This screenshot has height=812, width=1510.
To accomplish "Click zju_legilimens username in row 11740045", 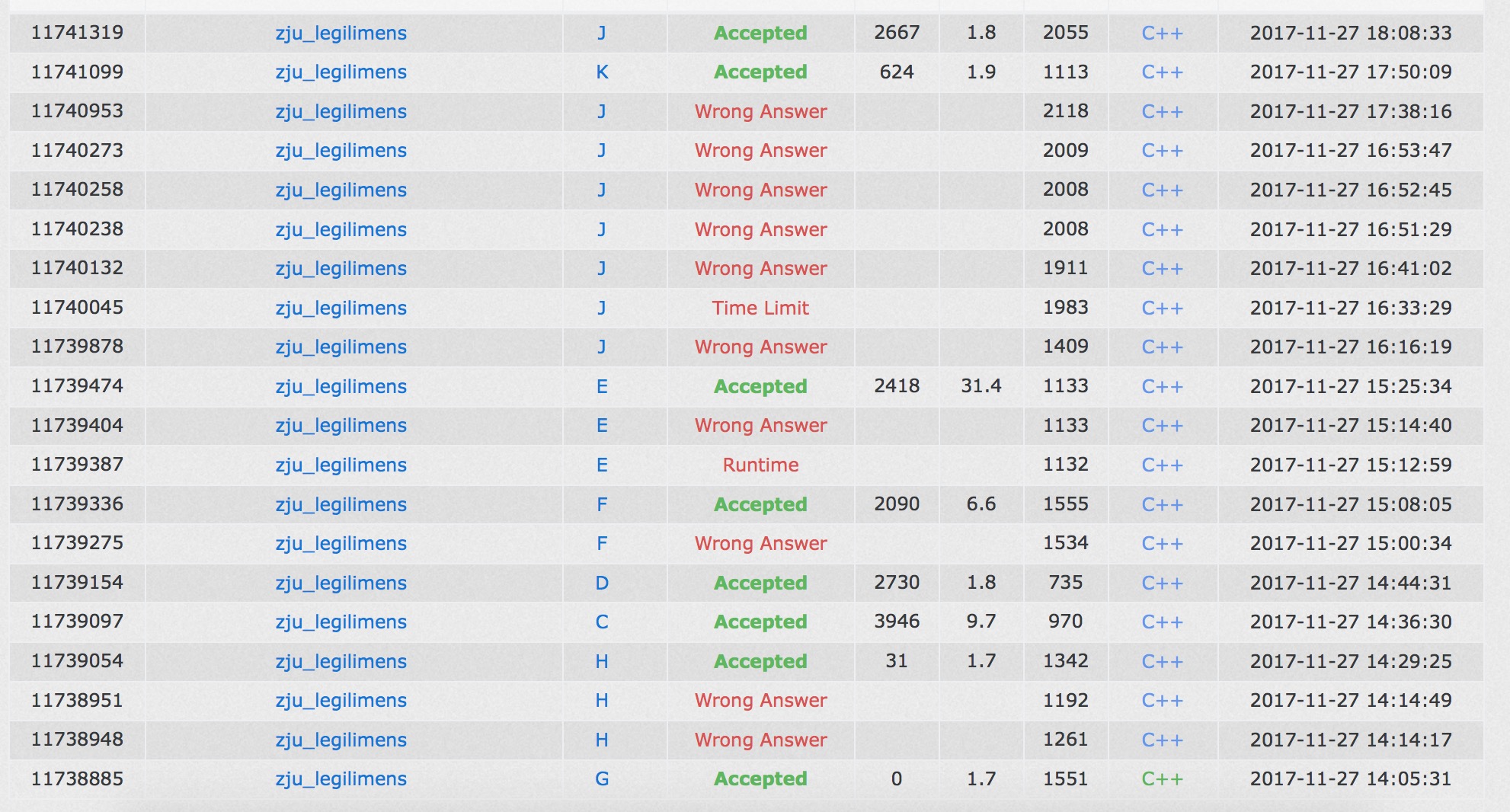I will click(341, 308).
